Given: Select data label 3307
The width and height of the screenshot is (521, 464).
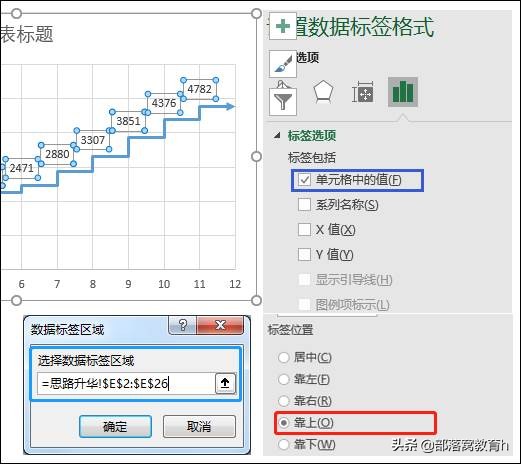Looking at the screenshot, I should click(93, 140).
